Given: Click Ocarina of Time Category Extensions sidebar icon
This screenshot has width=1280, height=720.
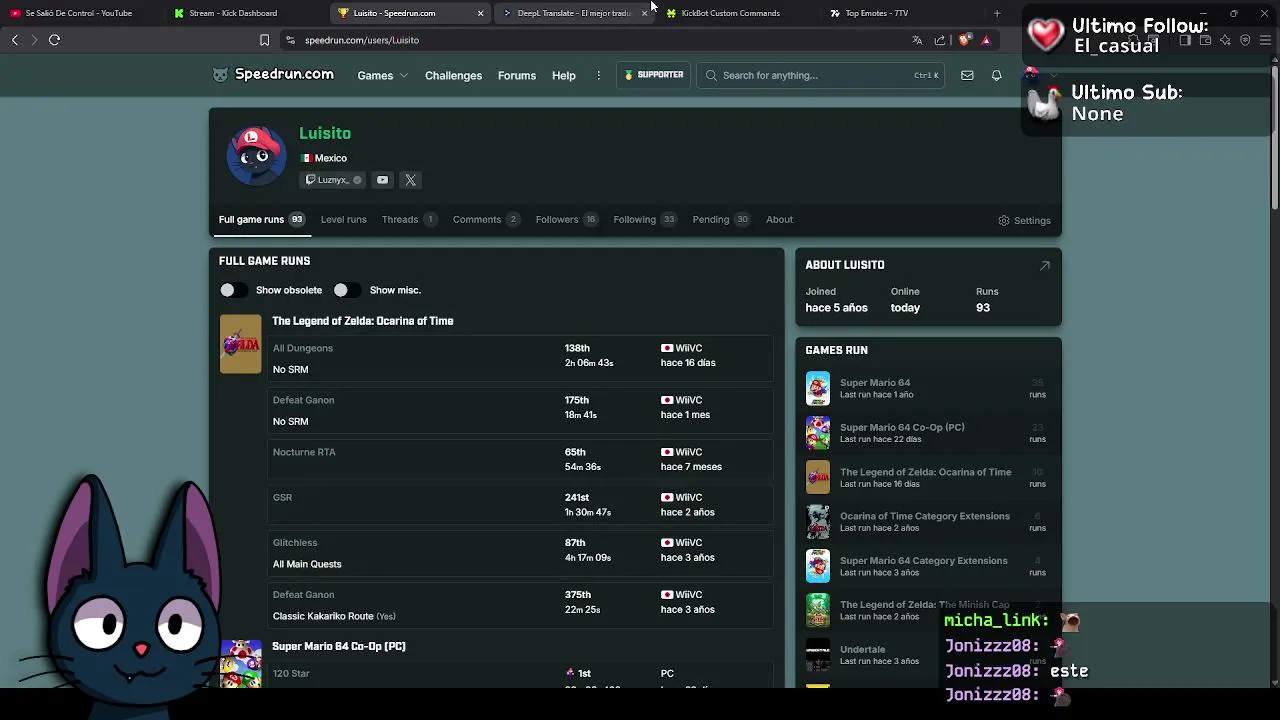Looking at the screenshot, I should tap(818, 521).
